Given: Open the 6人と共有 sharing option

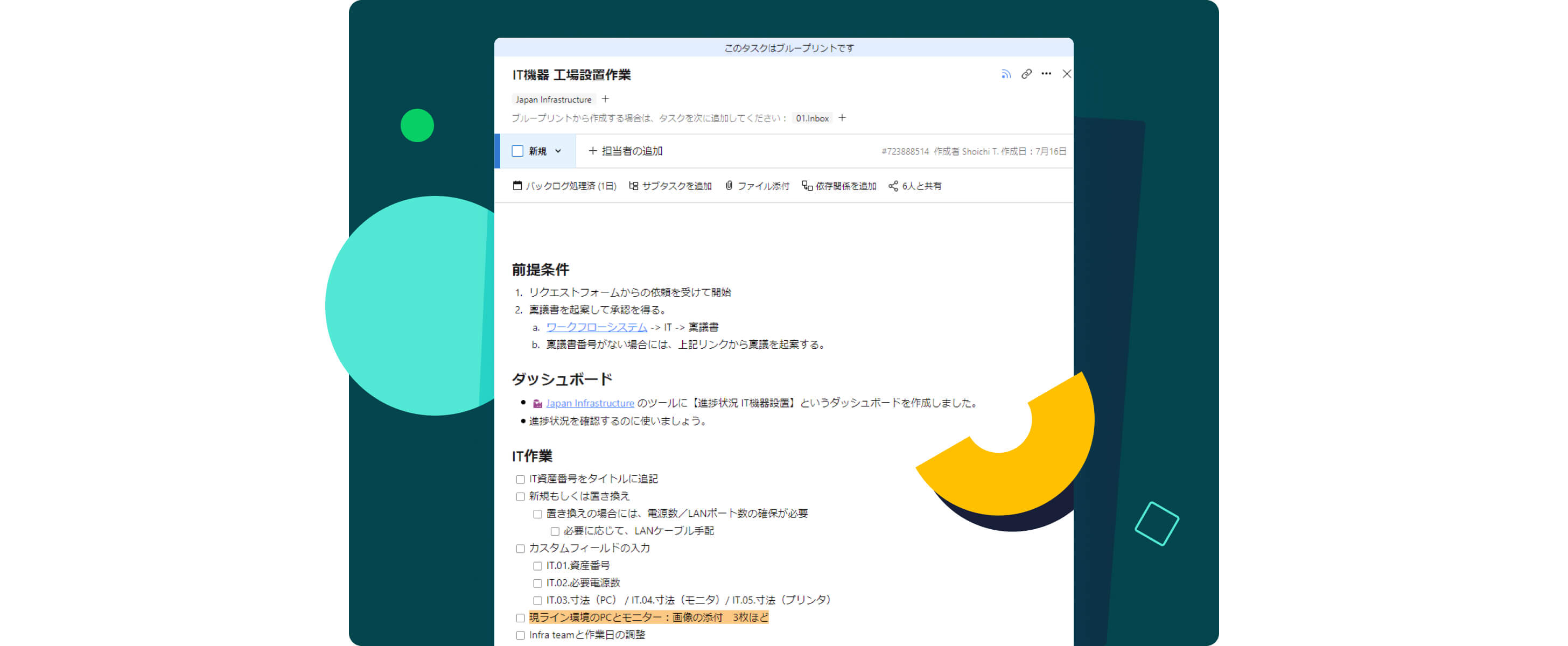Looking at the screenshot, I should 914,186.
